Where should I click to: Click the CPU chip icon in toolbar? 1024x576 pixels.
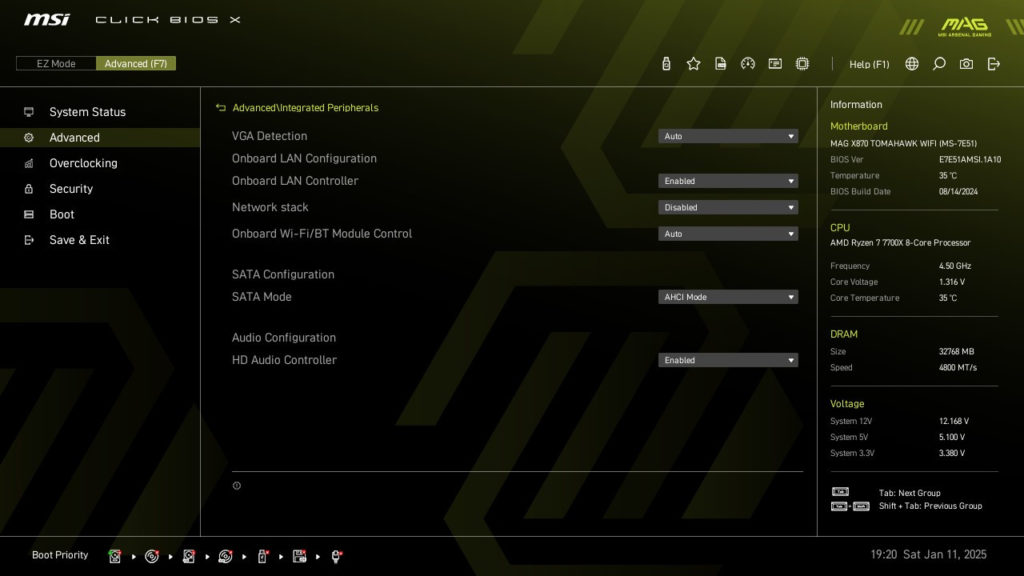(803, 63)
